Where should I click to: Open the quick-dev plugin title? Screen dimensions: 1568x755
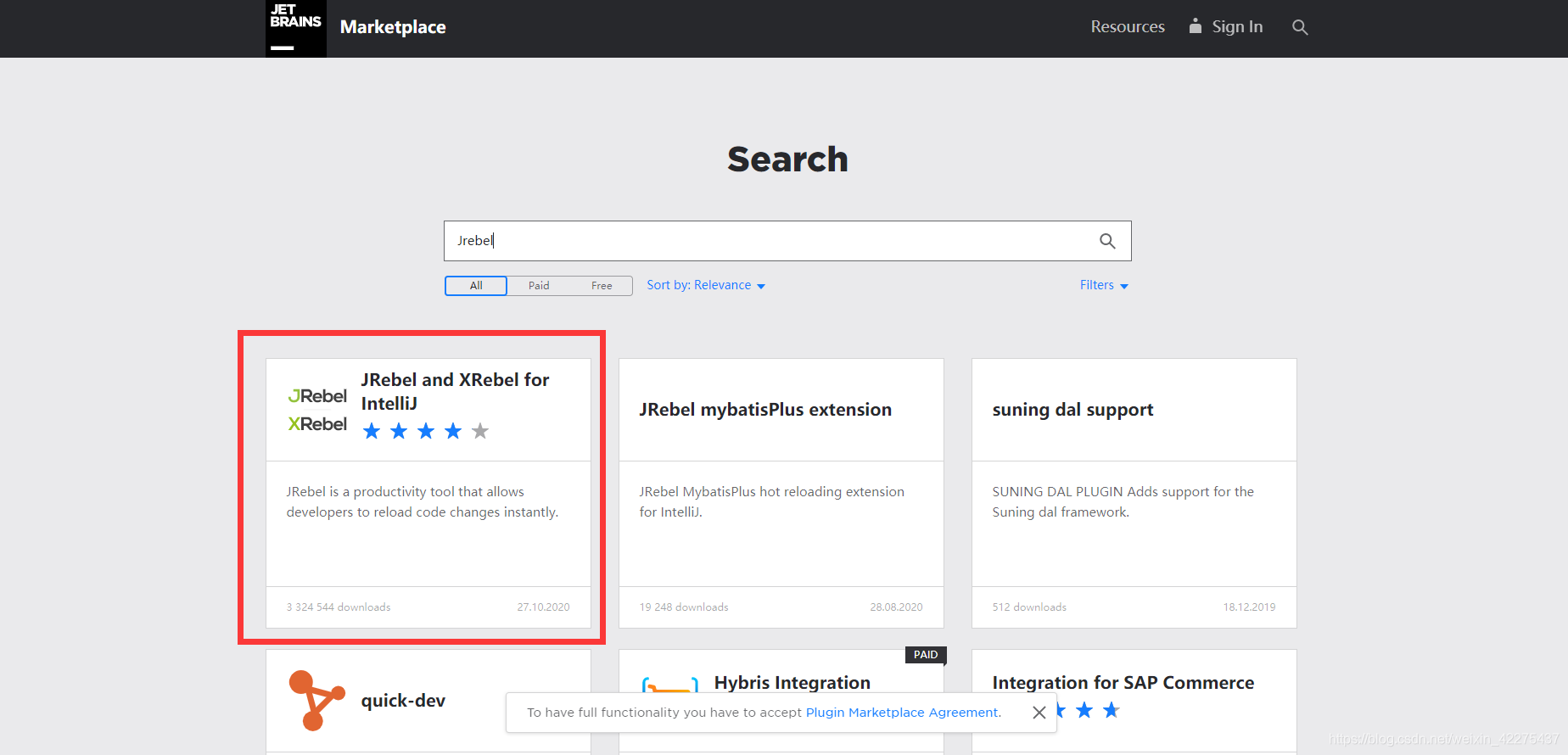pos(403,701)
